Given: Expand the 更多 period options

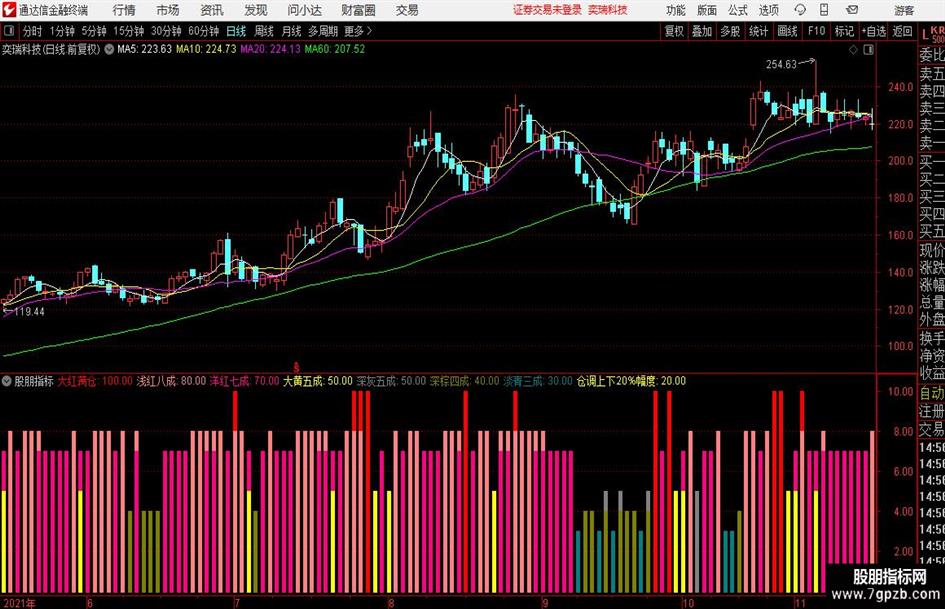Looking at the screenshot, I should point(357,31).
